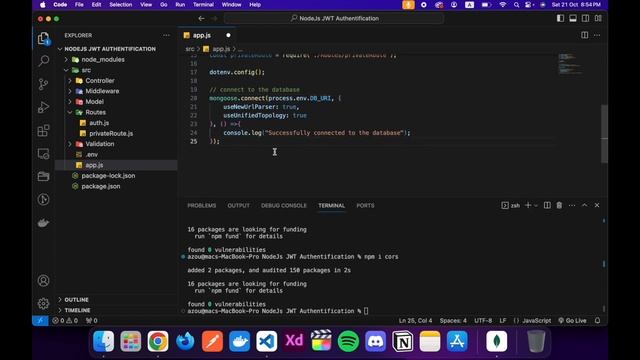Click the notifications bell in status bar
The image size is (640, 360).
tap(598, 320)
